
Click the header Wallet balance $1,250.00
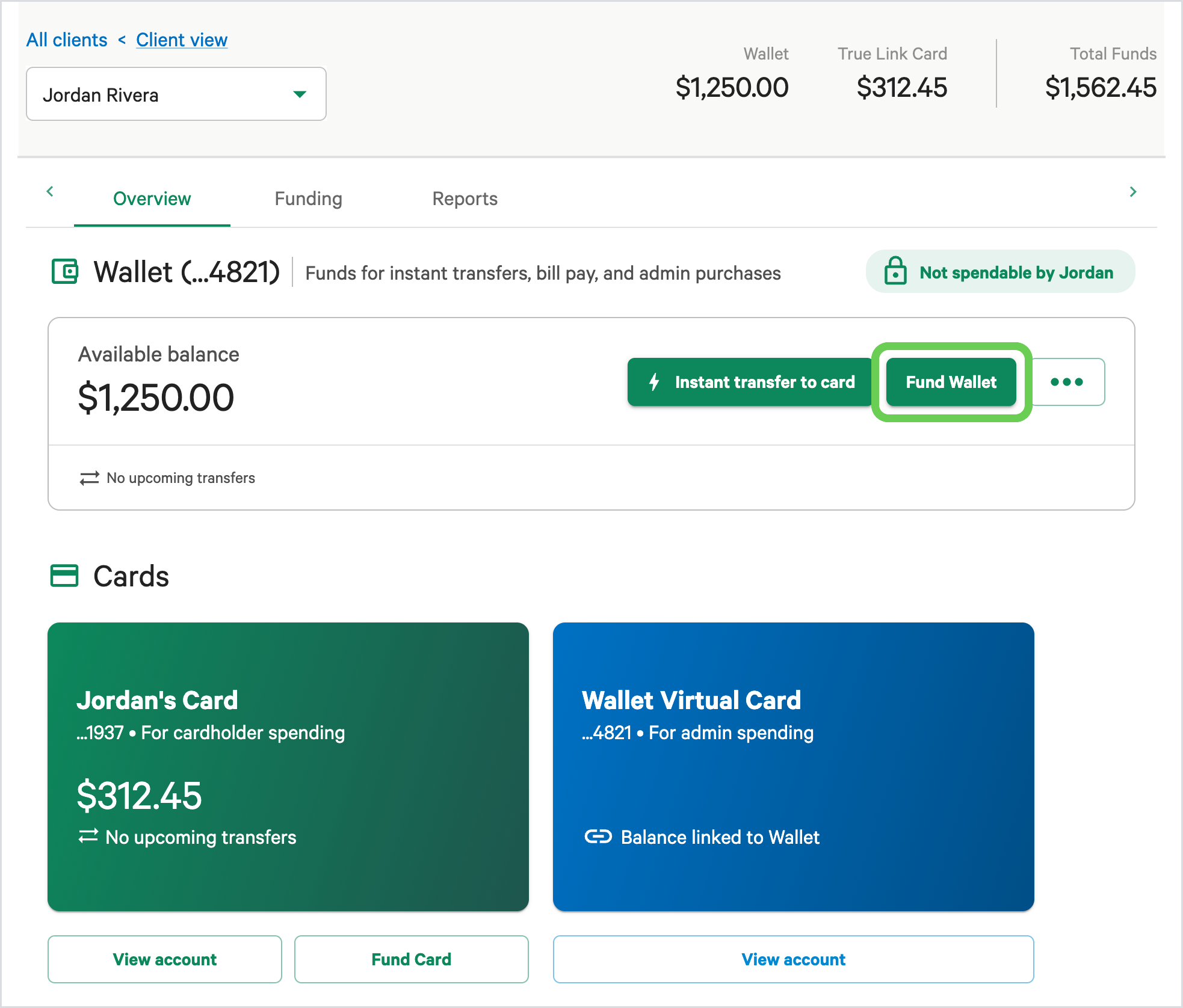(x=732, y=88)
